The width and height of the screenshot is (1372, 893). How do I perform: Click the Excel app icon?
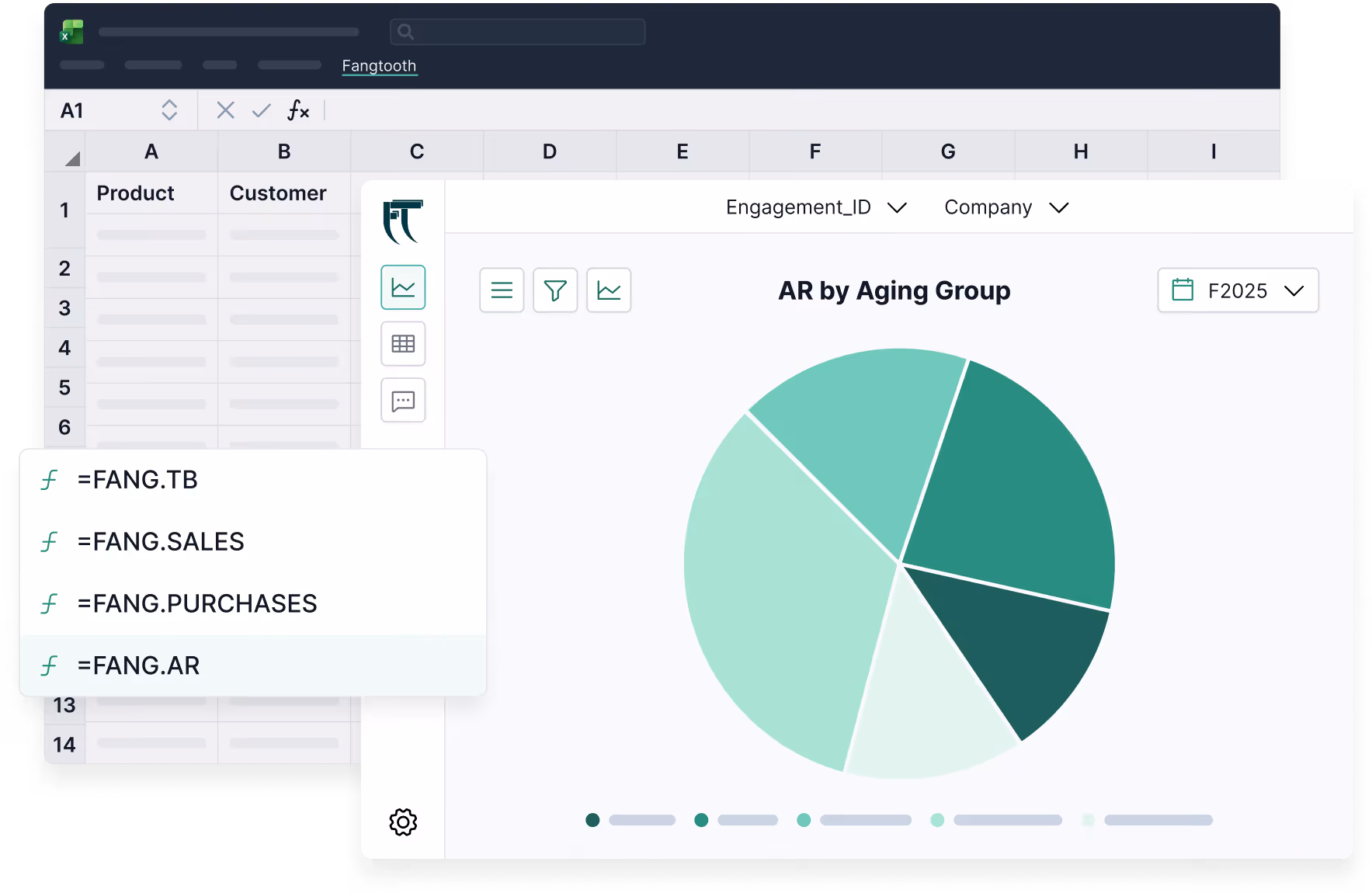point(71,32)
